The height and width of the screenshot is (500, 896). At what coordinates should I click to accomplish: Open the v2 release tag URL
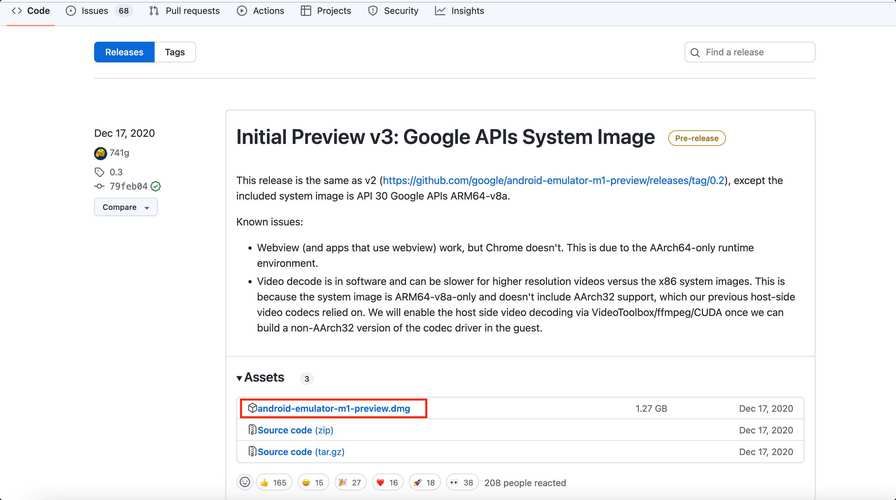pyautogui.click(x=554, y=180)
